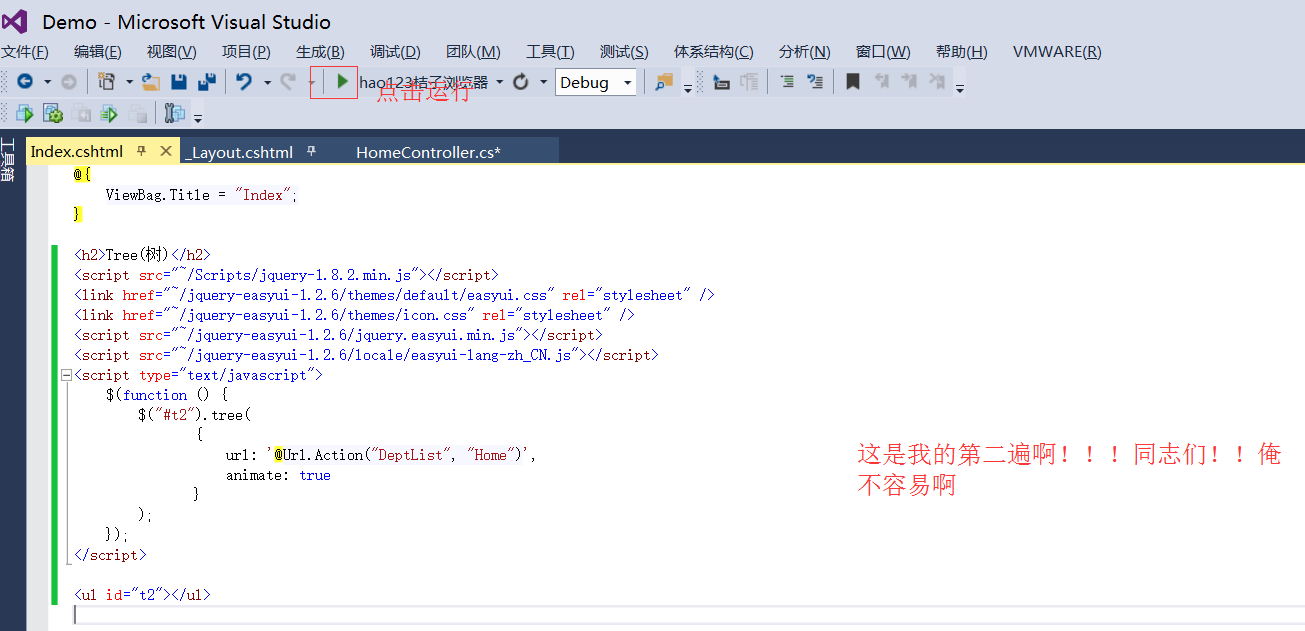Click the New Project toolbar icon
Image resolution: width=1305 pixels, height=631 pixels.
107,82
